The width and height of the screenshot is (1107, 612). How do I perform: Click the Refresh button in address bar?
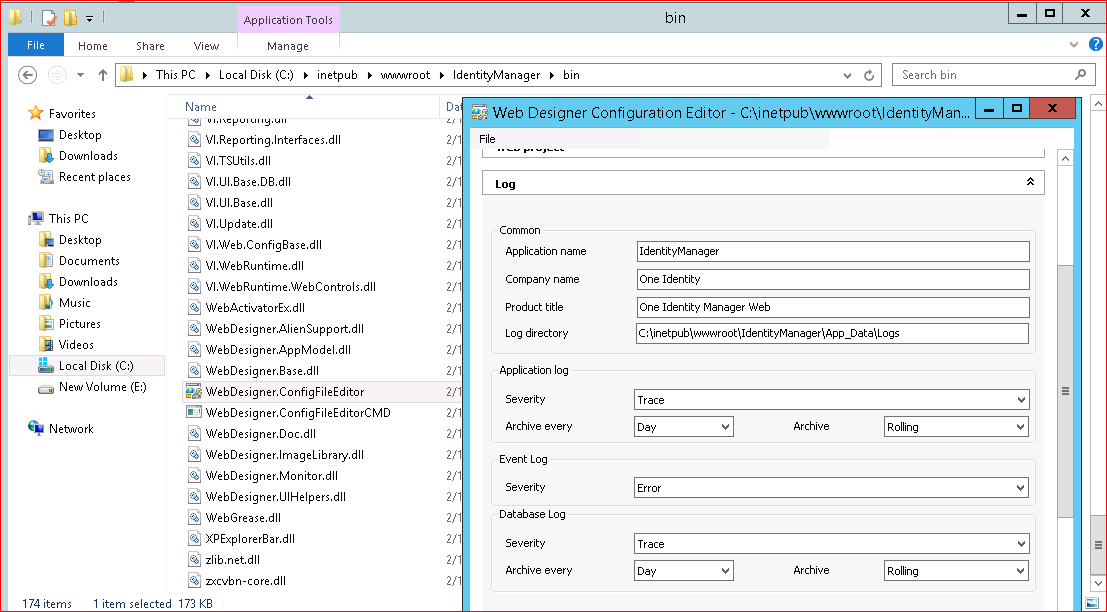pyautogui.click(x=869, y=75)
